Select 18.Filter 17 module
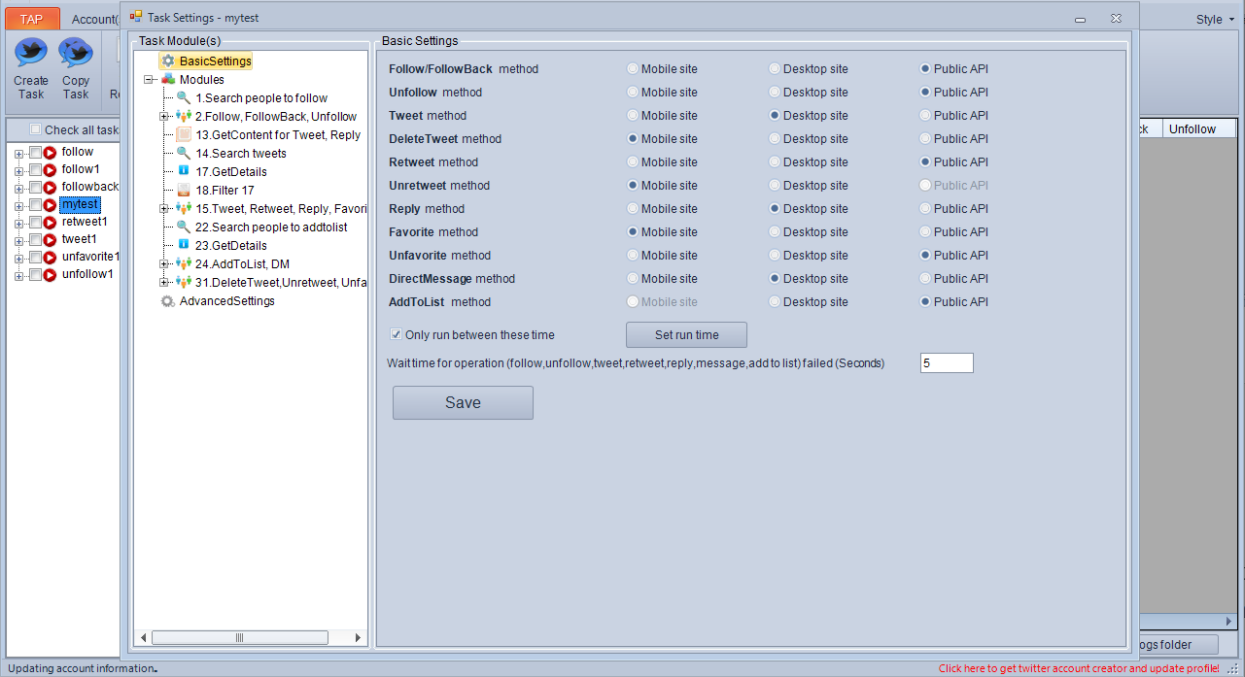 coord(225,190)
